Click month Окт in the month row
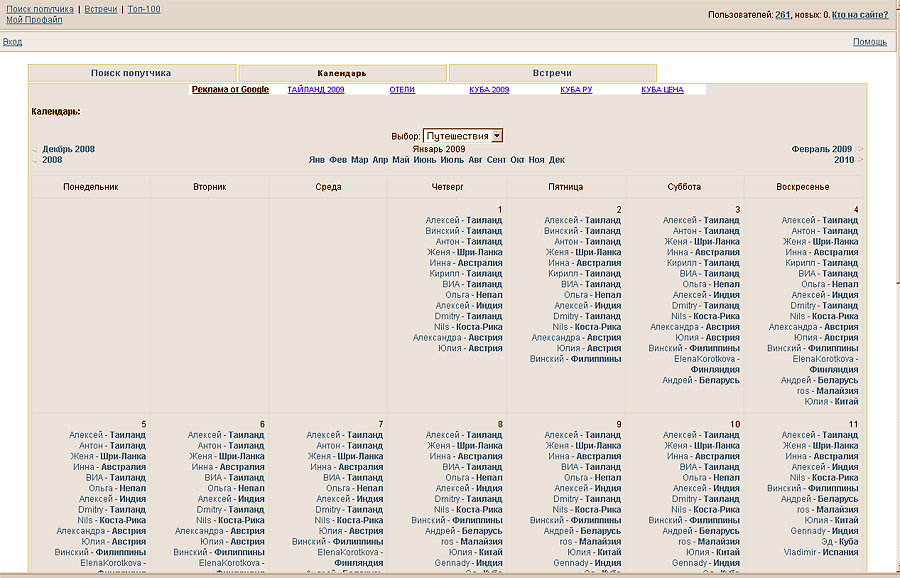 pos(517,160)
